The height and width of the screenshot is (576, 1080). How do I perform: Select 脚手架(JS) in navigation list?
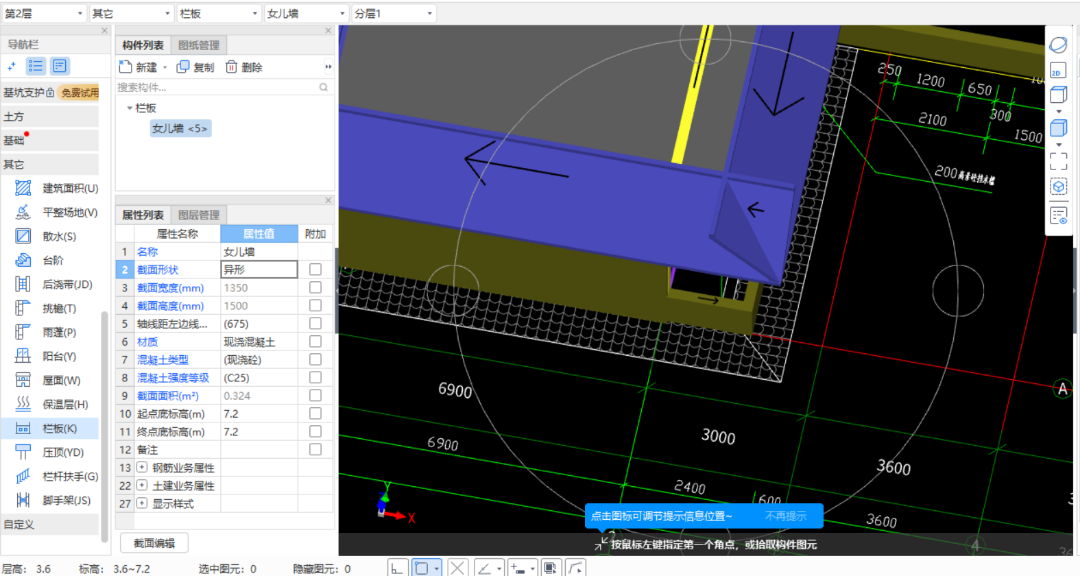(x=54, y=500)
